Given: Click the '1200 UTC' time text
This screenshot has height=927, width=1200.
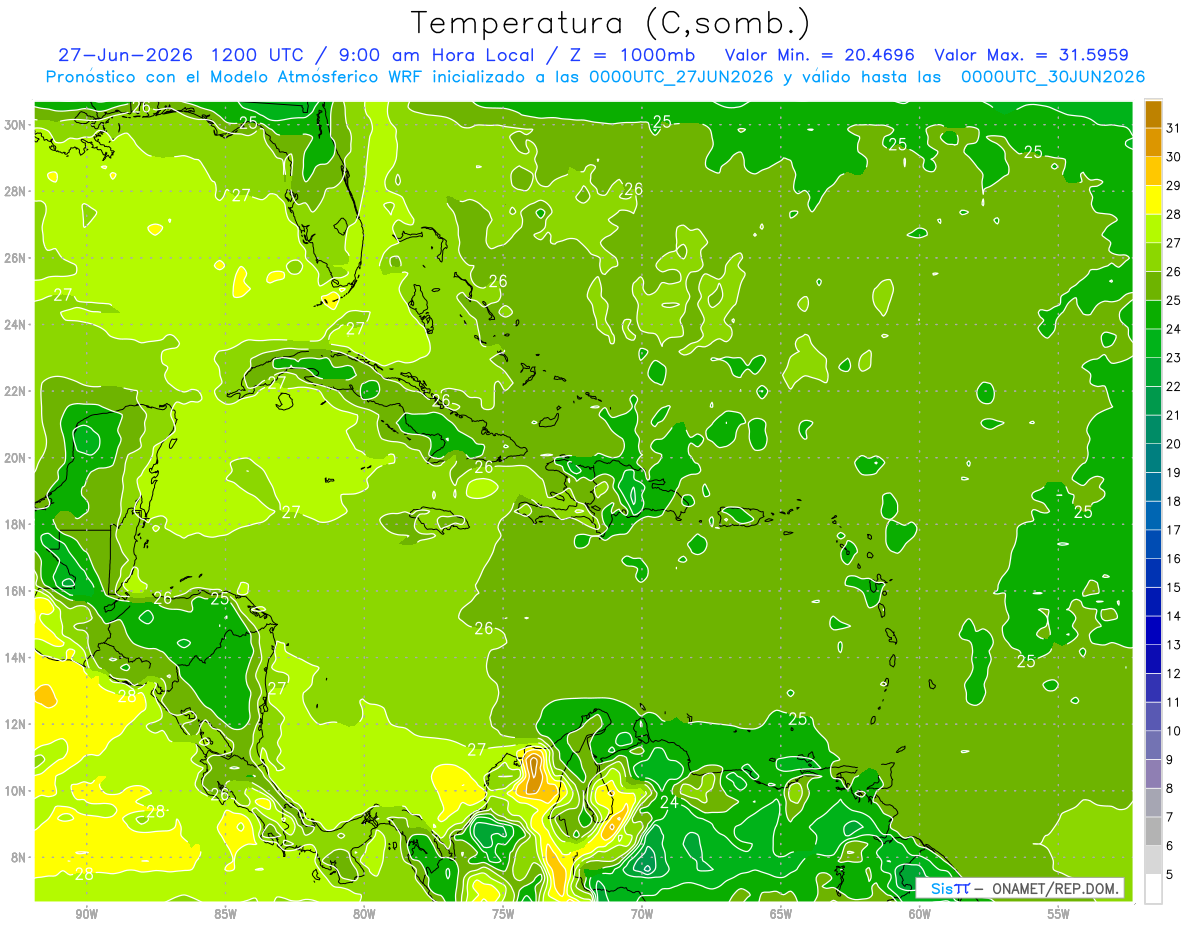Looking at the screenshot, I should point(259,55).
